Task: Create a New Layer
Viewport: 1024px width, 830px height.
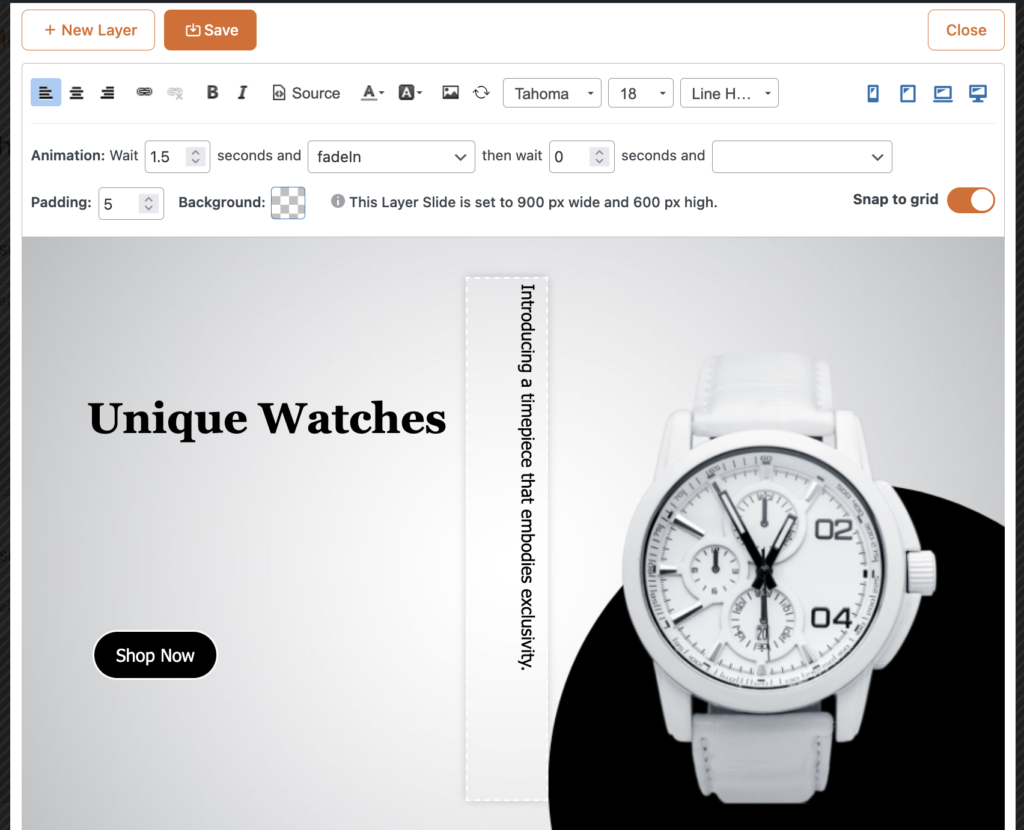Action: 88,30
